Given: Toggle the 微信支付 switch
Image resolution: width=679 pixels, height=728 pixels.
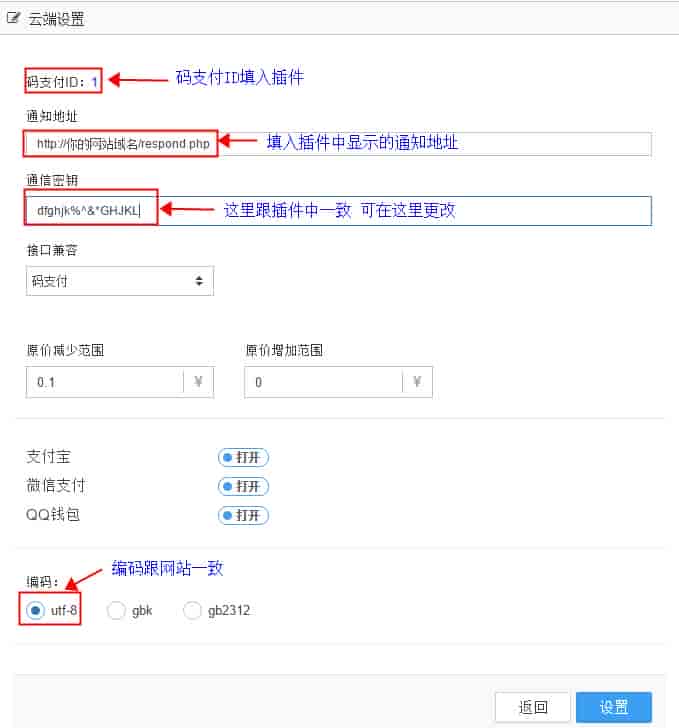Looking at the screenshot, I should click(244, 486).
